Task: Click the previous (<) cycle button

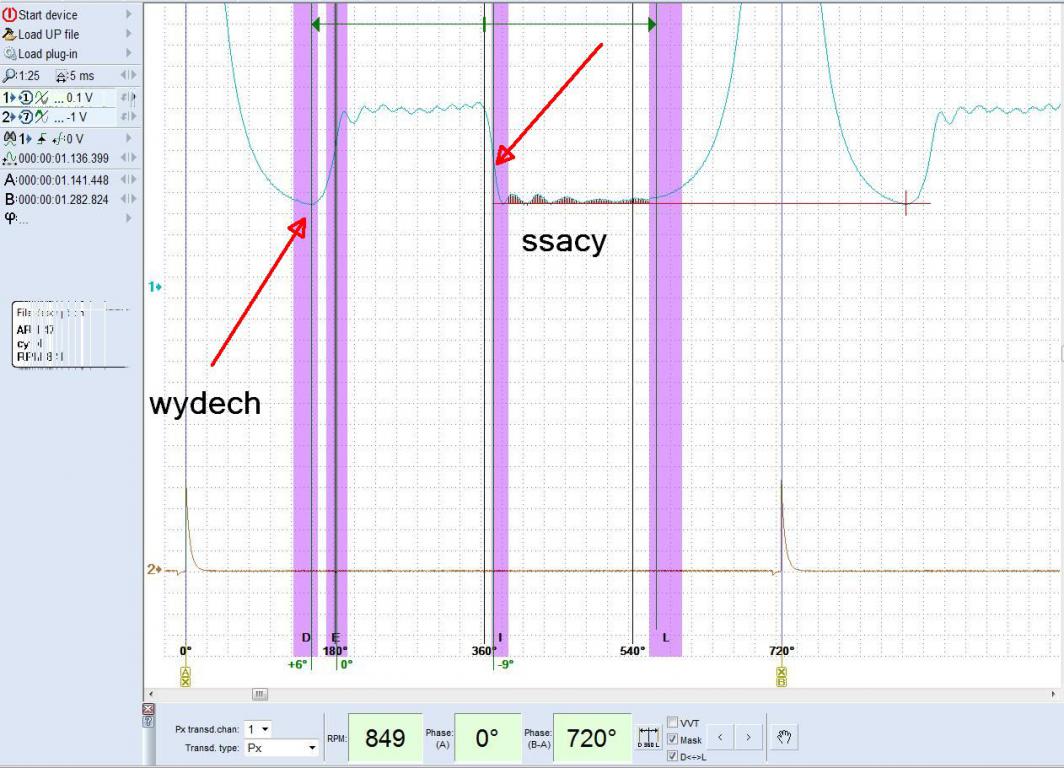Action: pyautogui.click(x=720, y=737)
